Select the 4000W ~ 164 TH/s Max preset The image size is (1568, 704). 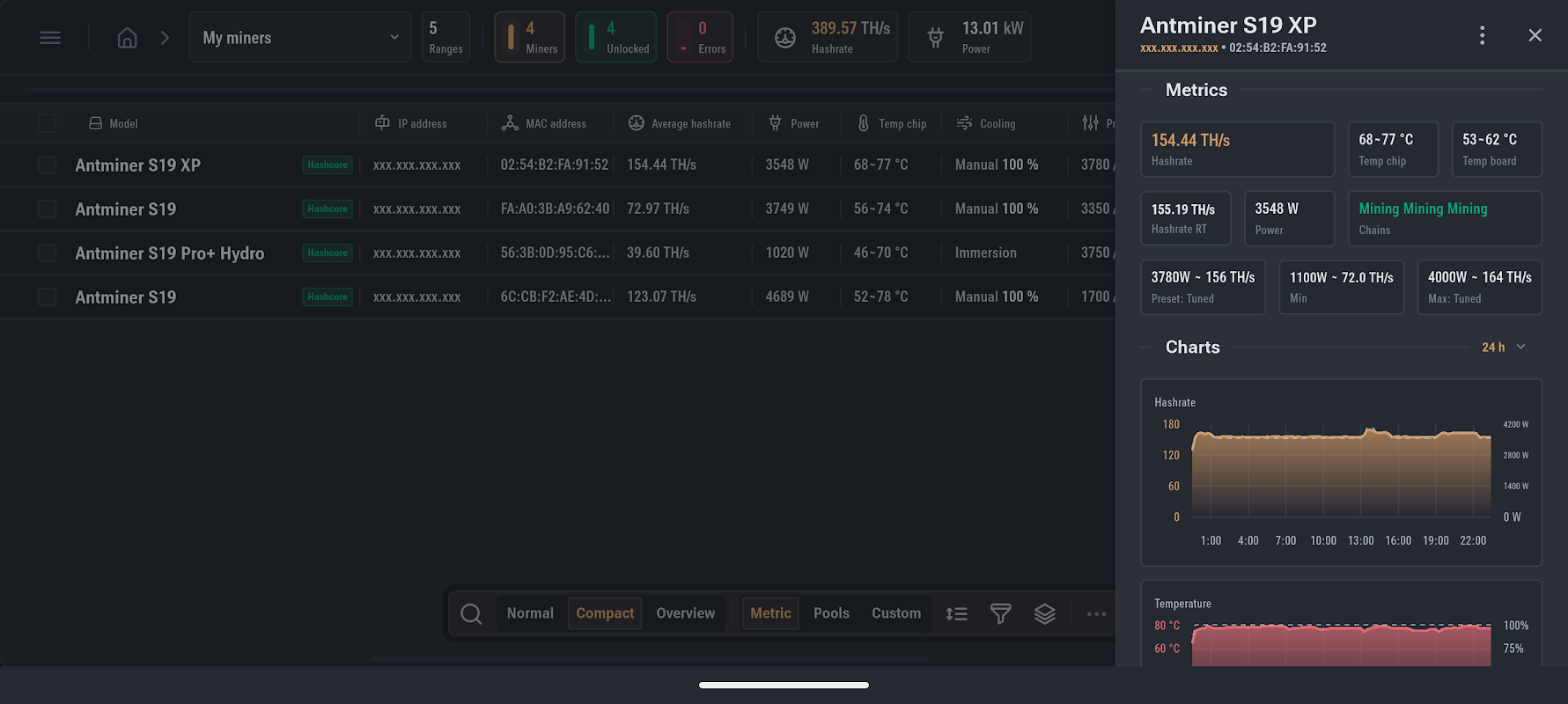click(x=1480, y=287)
